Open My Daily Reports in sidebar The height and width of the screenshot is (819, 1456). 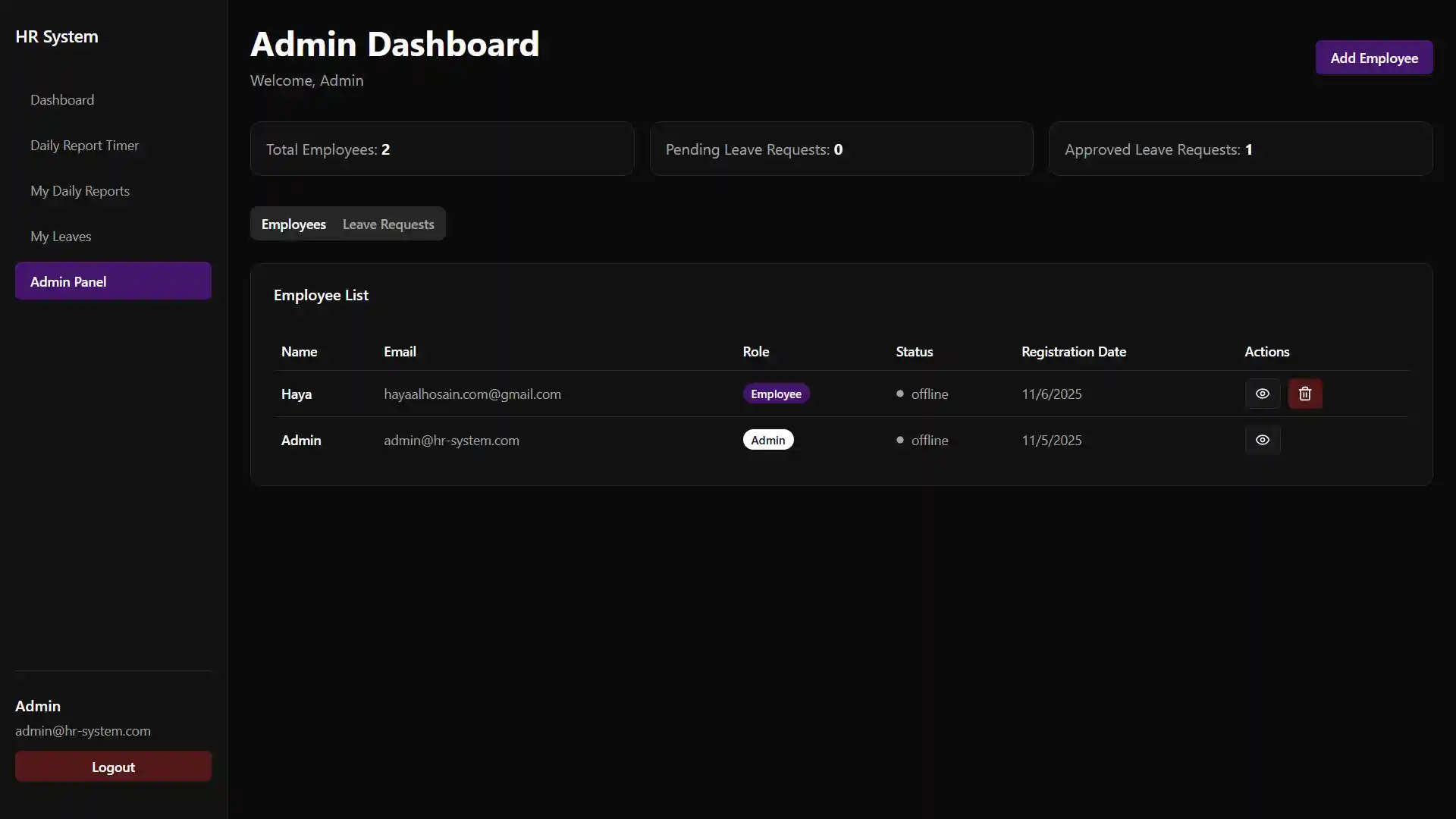click(80, 191)
